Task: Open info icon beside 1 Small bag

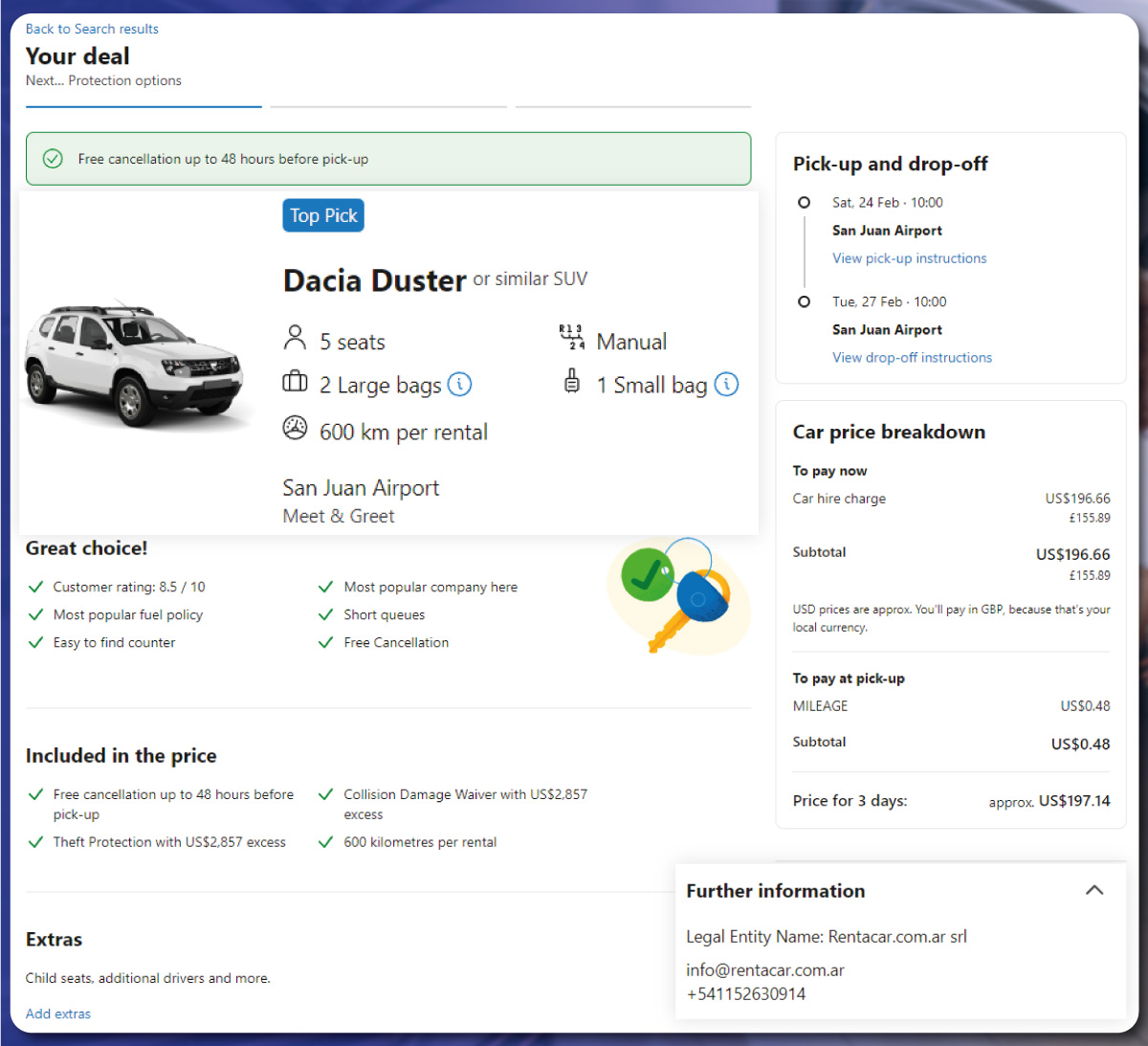Action: 727,385
